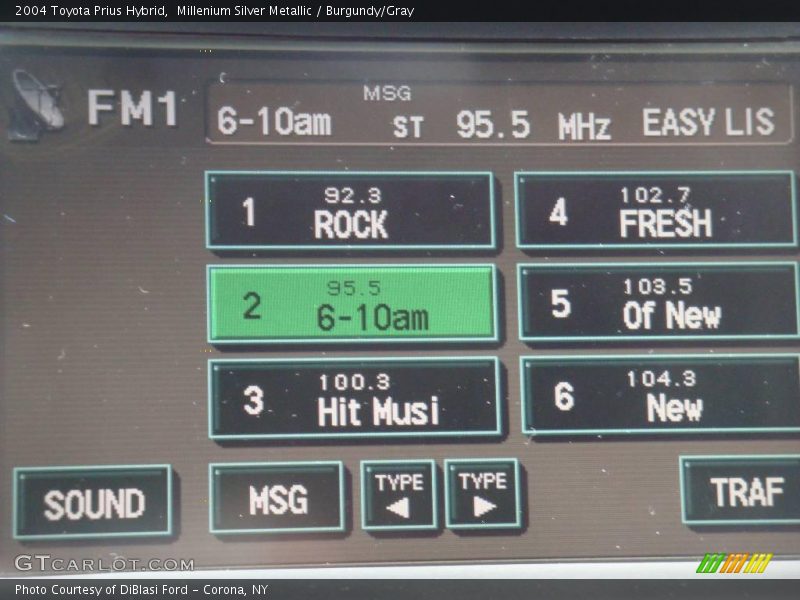The height and width of the screenshot is (600, 800).
Task: Select preset 1 ROCK 92.3
Action: tap(350, 211)
